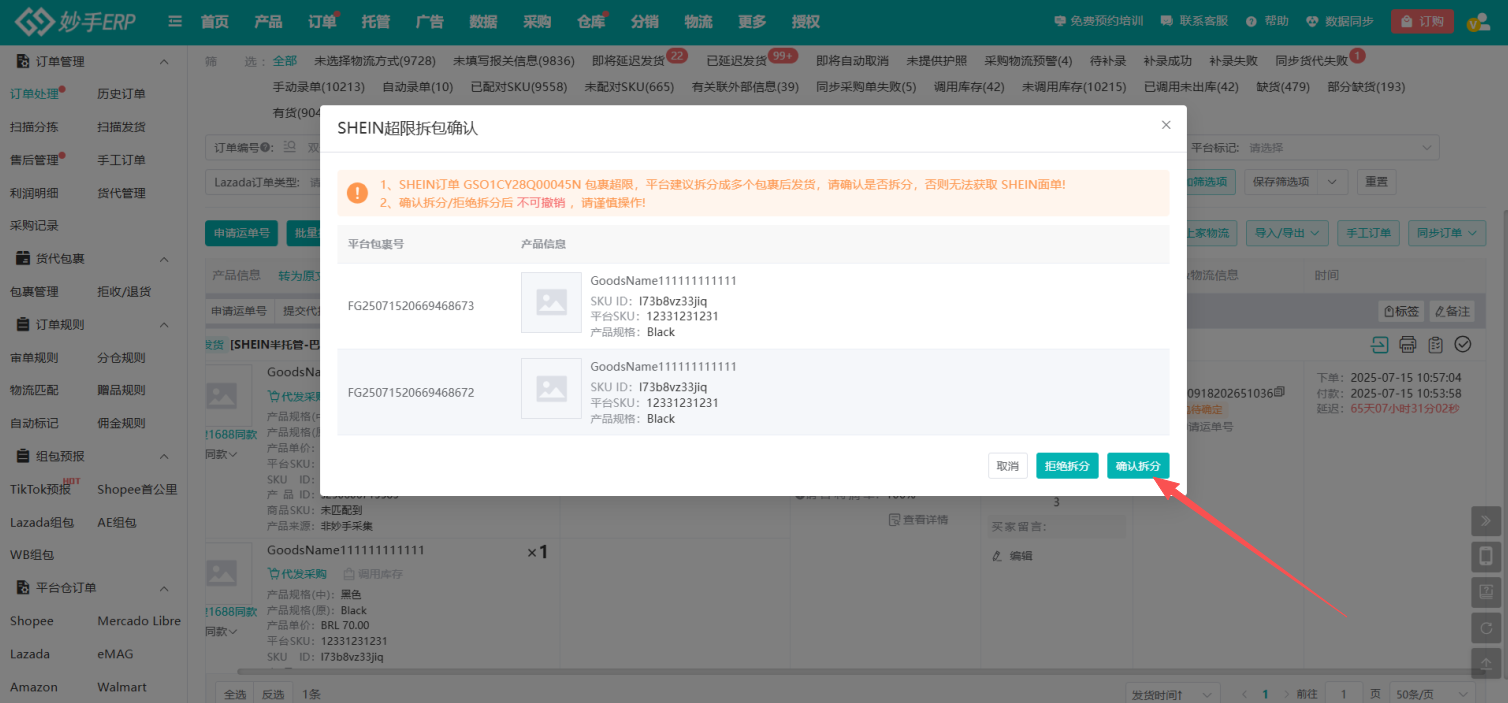Click the clipboard icon beside the printer
This screenshot has height=703, width=1508.
click(1435, 345)
